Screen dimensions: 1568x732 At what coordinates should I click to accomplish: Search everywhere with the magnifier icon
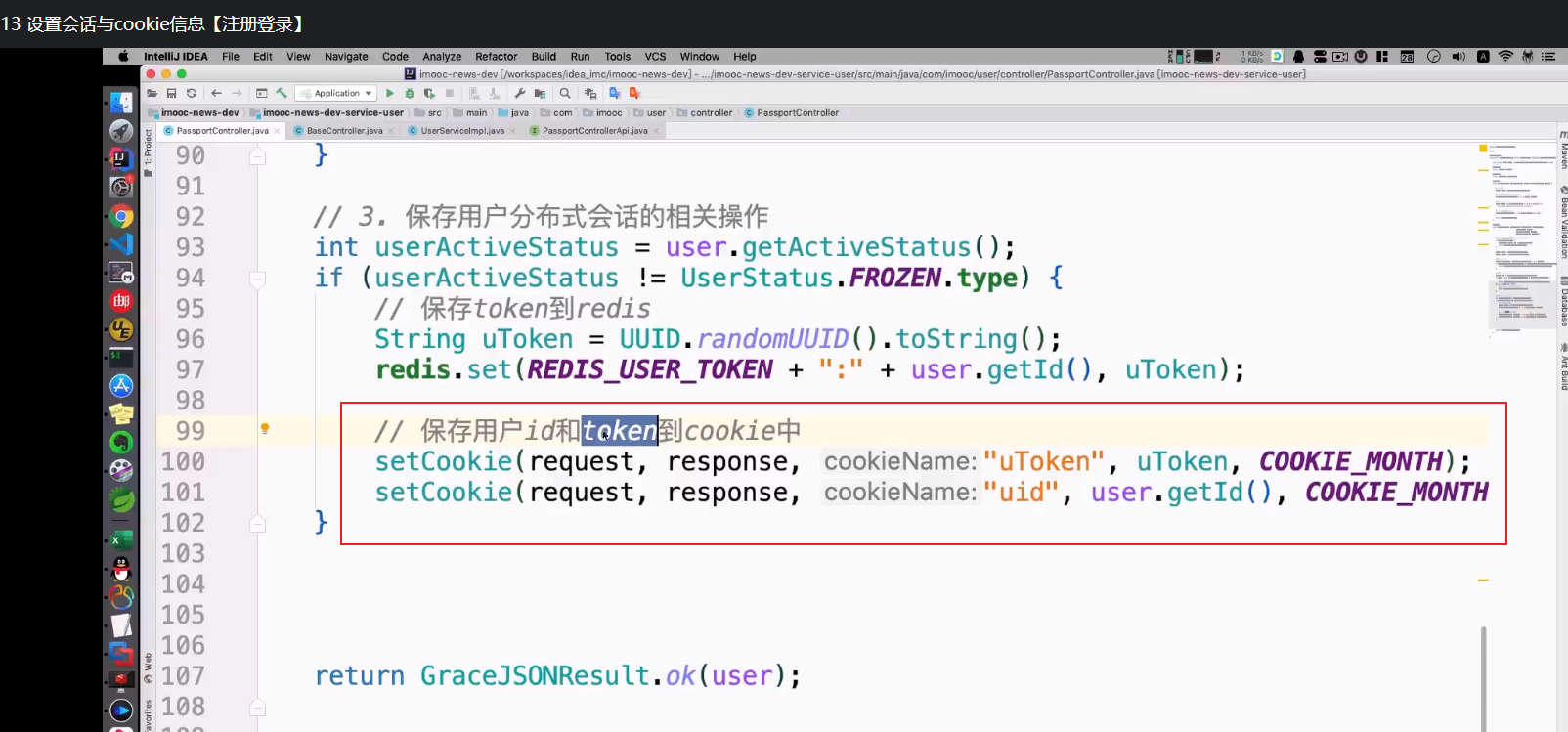tap(565, 93)
